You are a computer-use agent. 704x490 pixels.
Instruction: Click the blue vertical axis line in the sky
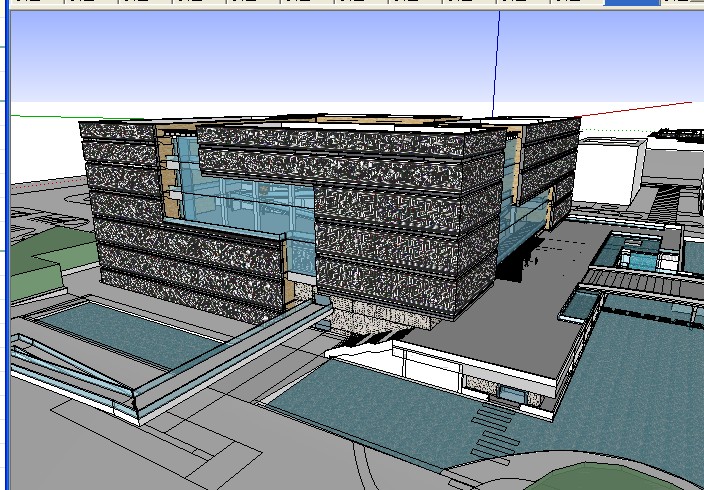point(496,64)
